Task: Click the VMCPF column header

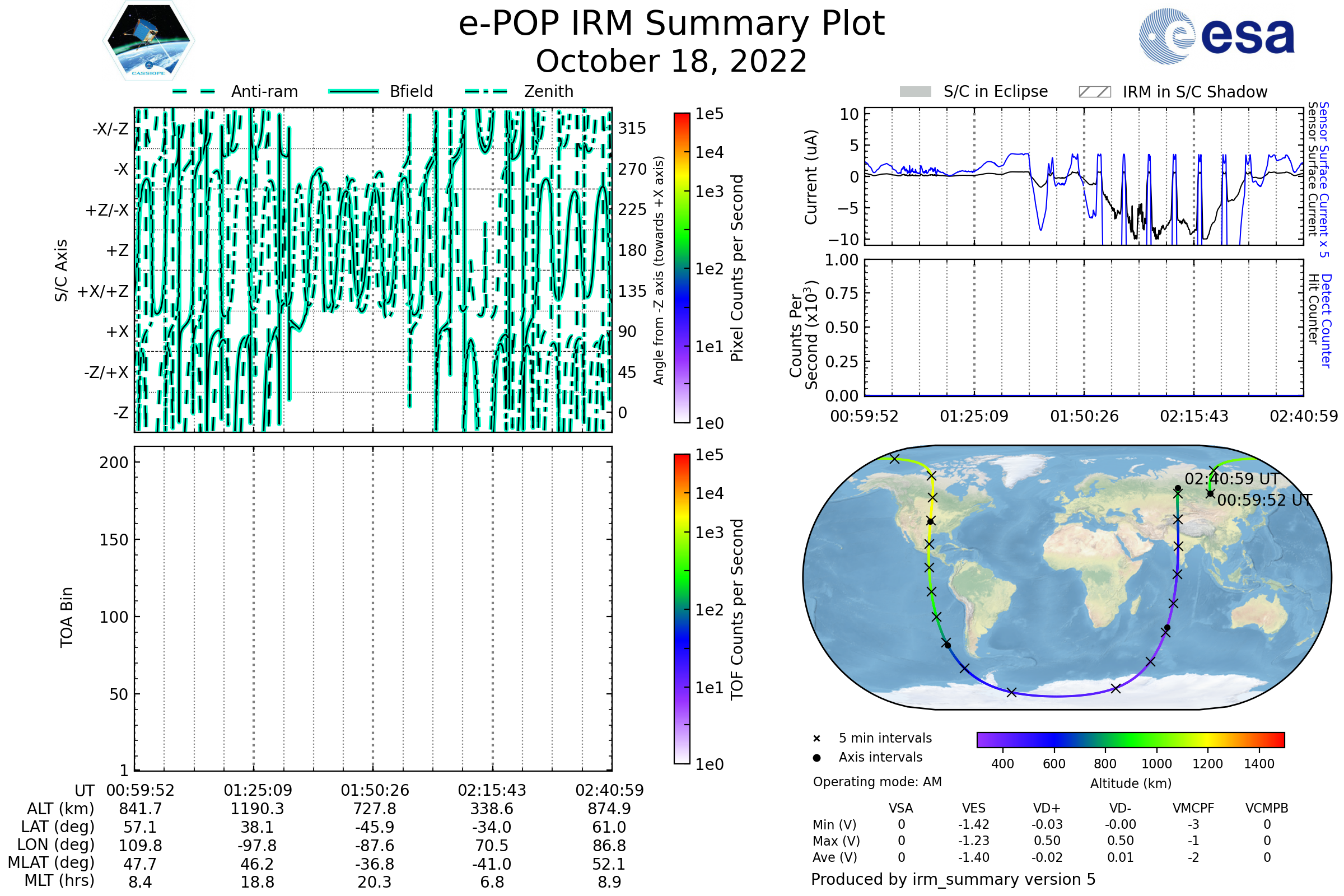Action: pyautogui.click(x=1193, y=808)
